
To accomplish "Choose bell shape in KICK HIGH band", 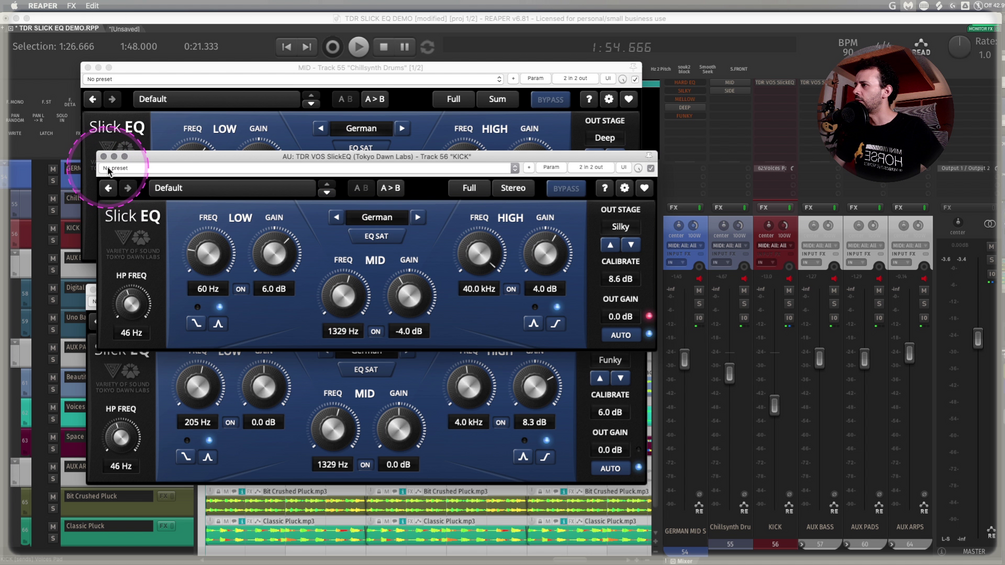I will point(533,323).
